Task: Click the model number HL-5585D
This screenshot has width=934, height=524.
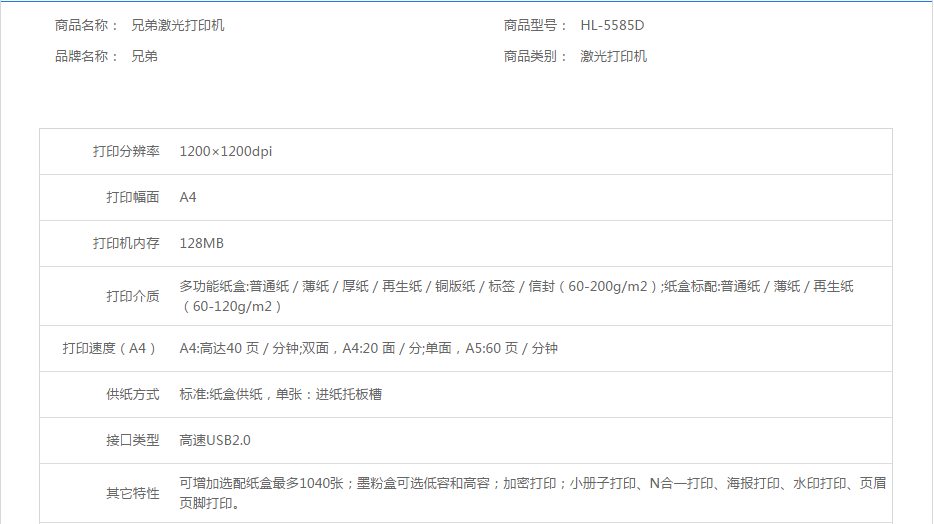Action: [612, 26]
